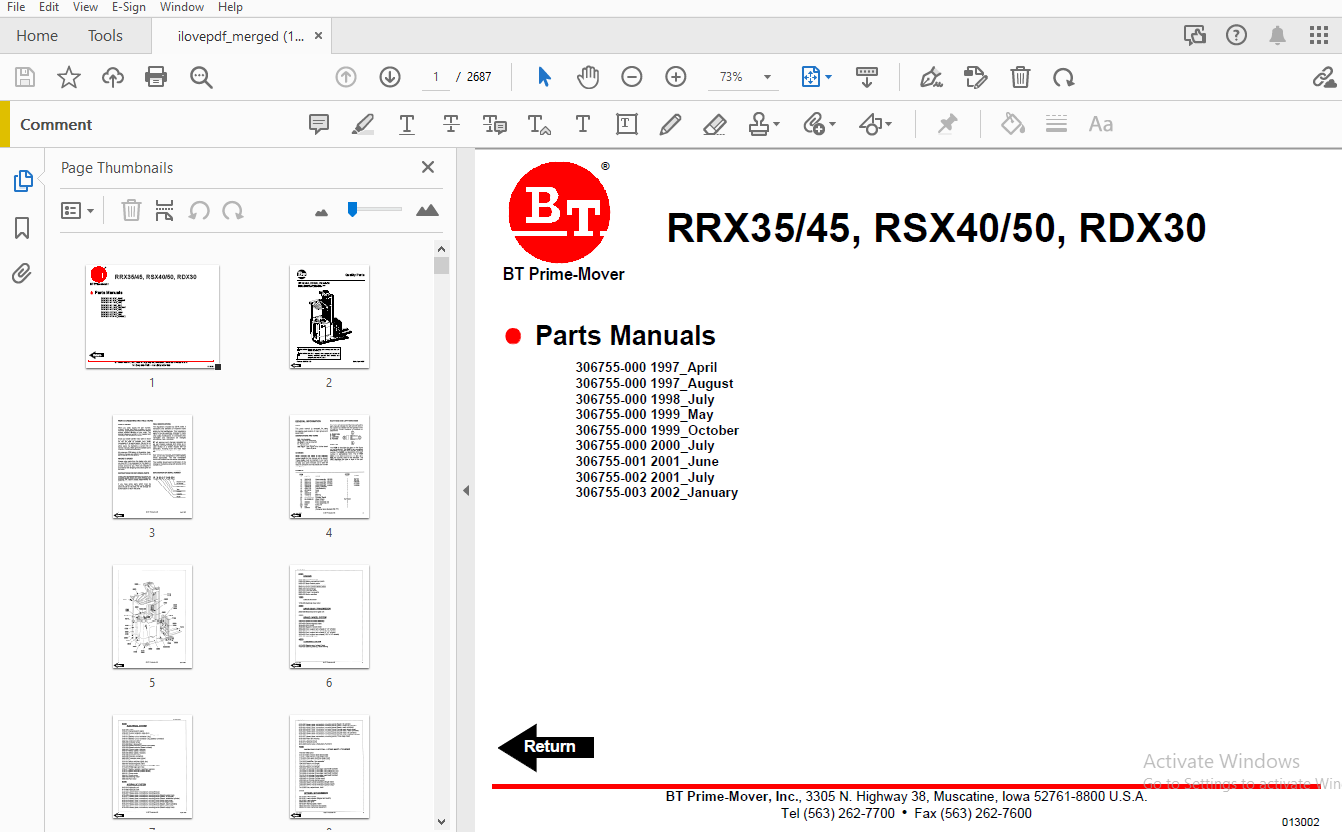Click the scrolling mode keyboard icon
This screenshot has height=832, width=1342.
pos(867,77)
